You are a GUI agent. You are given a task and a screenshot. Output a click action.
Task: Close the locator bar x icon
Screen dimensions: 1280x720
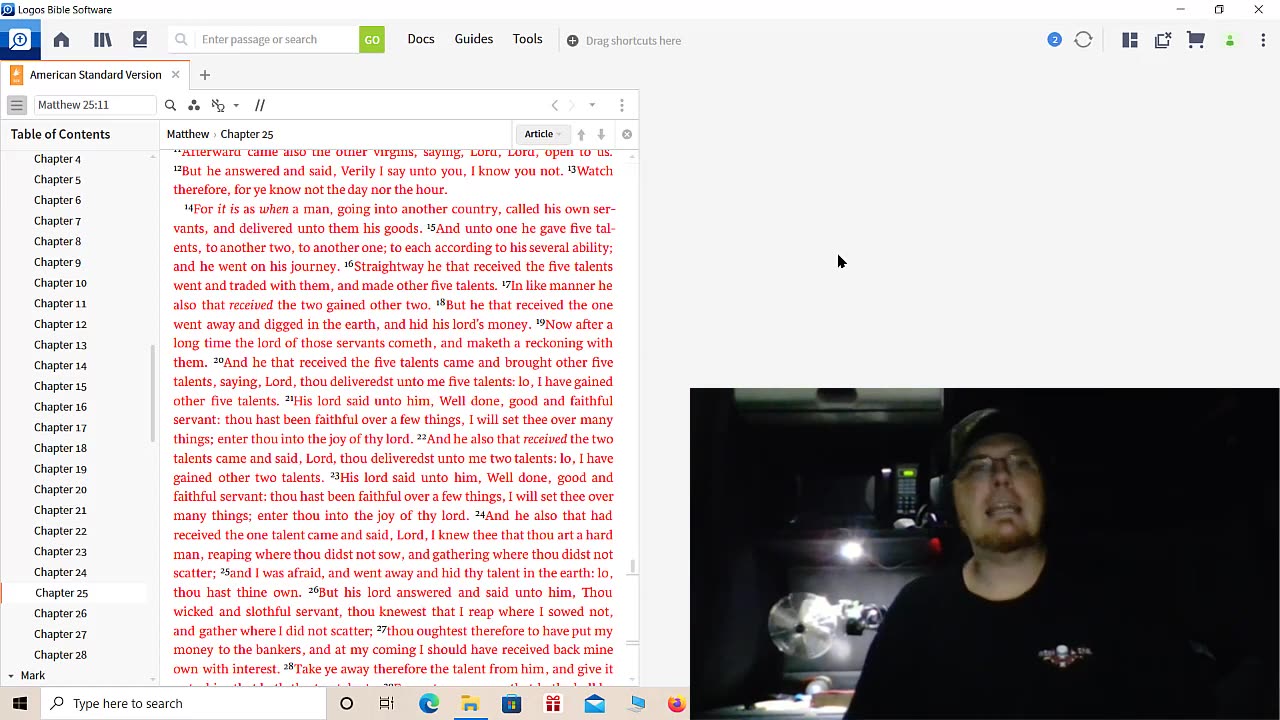[x=627, y=134]
